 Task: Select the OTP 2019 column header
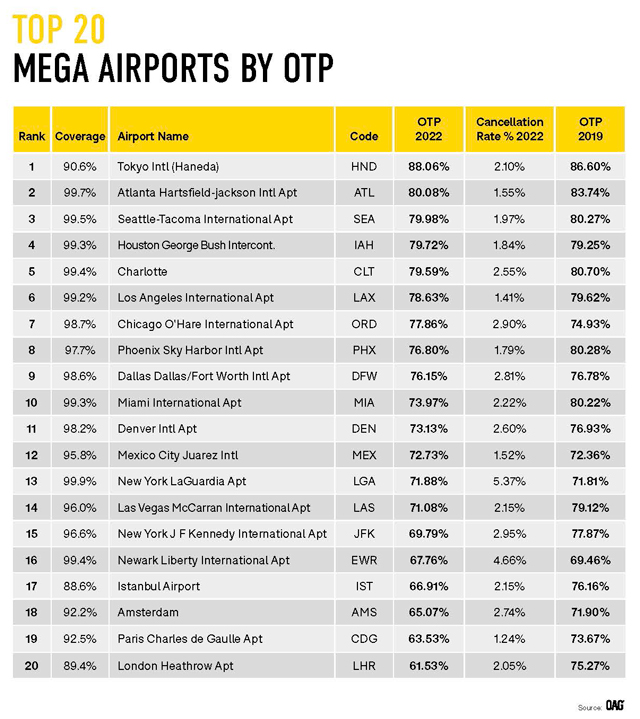tap(591, 129)
